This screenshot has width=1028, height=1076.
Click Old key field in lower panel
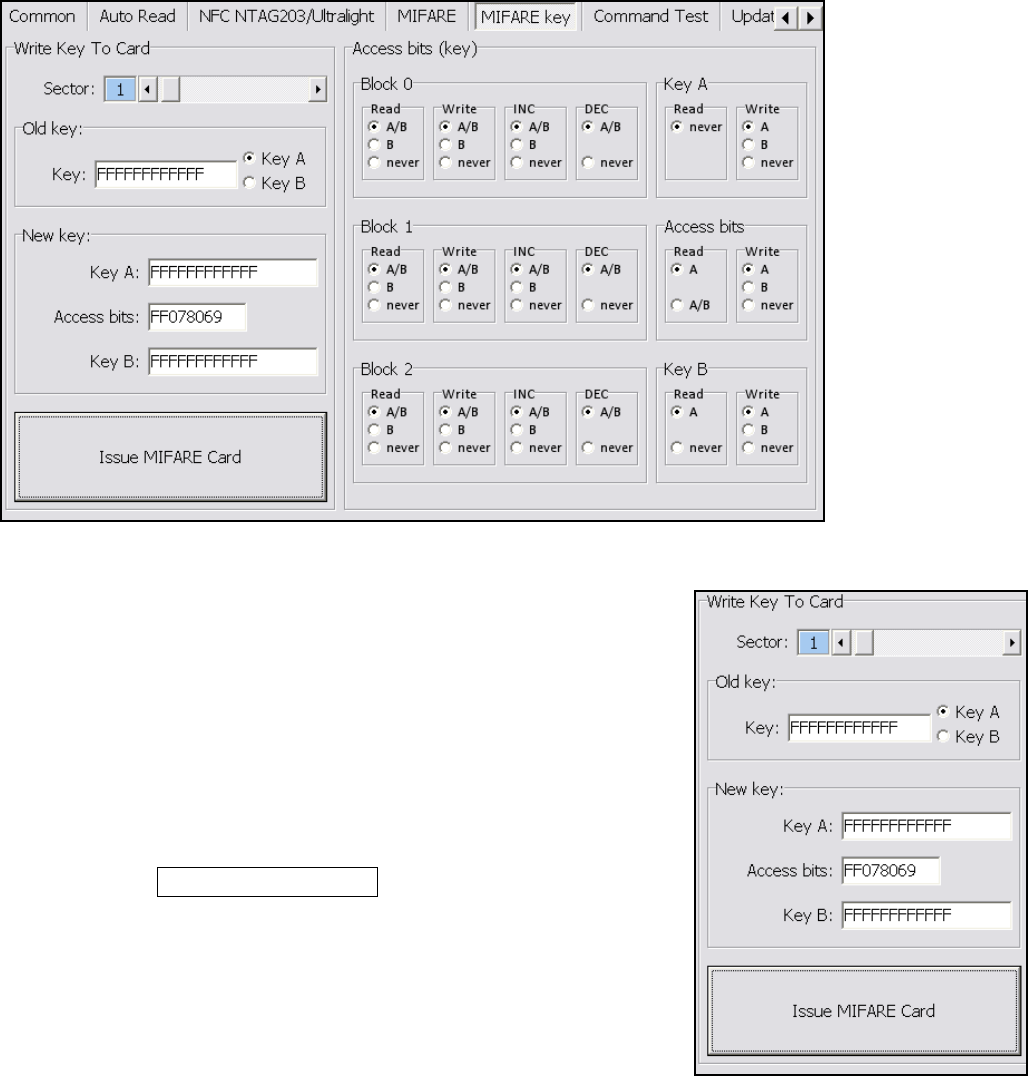click(858, 728)
